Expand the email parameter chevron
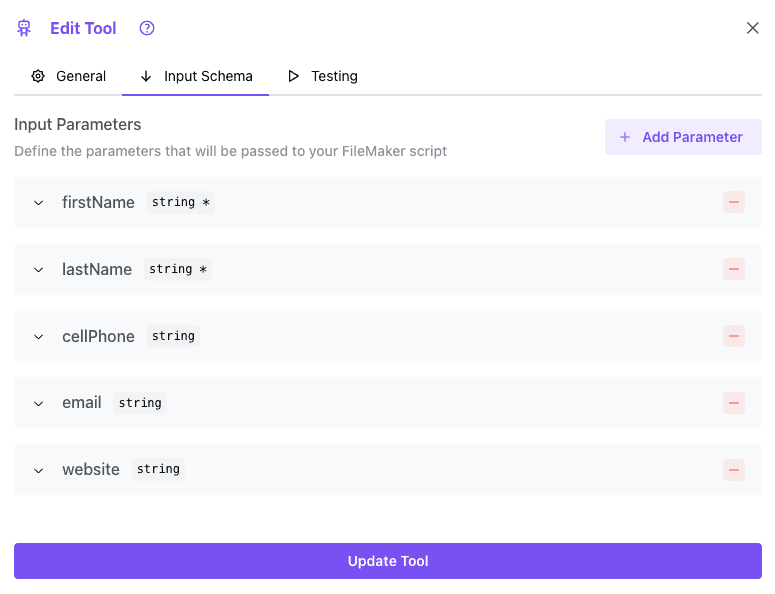 (39, 404)
